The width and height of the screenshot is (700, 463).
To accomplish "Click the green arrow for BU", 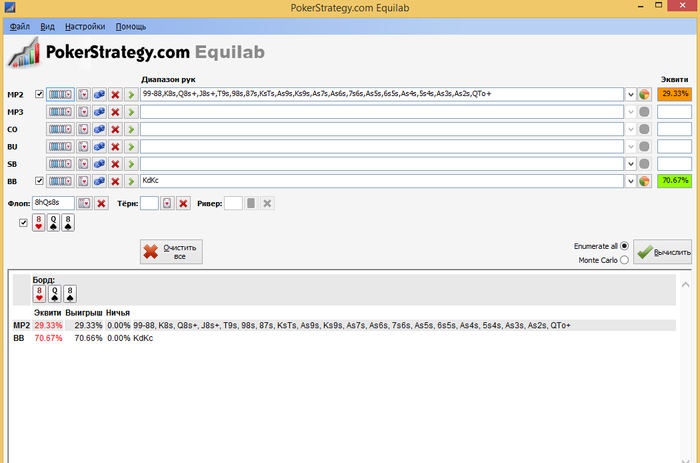I will (x=131, y=147).
